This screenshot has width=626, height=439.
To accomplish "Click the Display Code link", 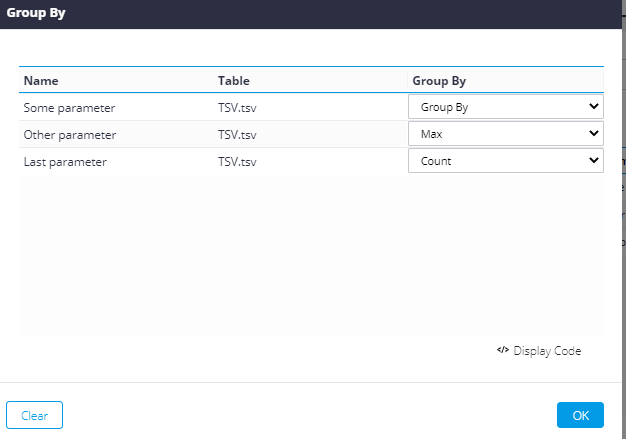I will (547, 351).
